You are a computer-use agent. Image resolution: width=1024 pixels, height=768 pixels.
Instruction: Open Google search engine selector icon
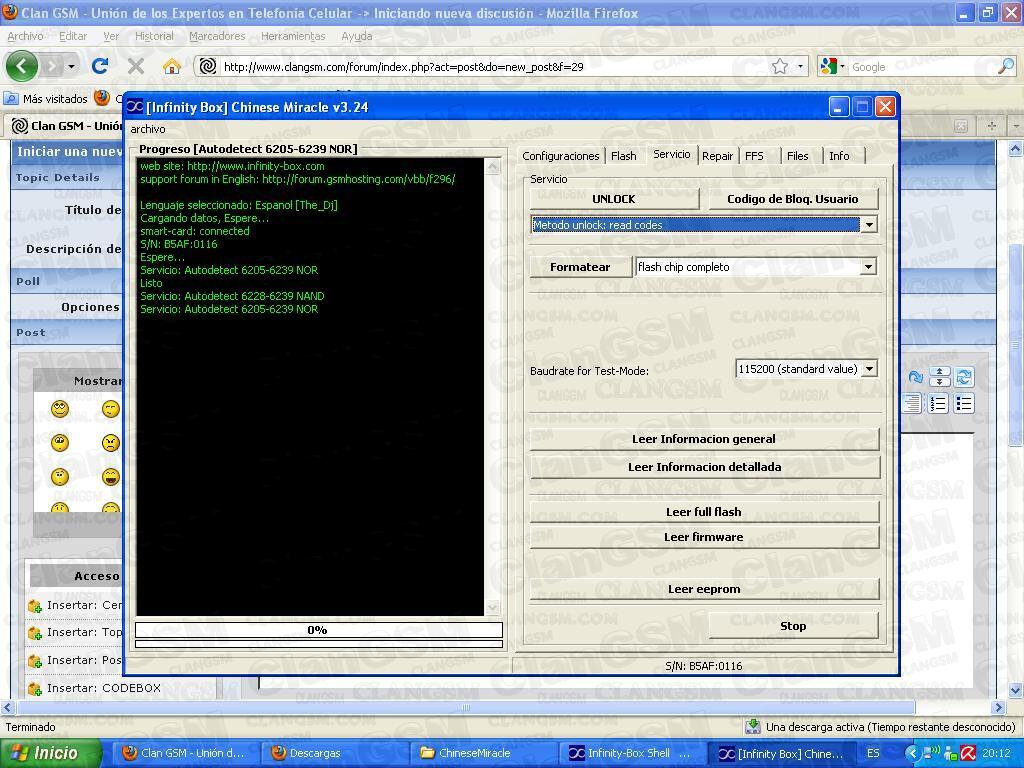[833, 66]
